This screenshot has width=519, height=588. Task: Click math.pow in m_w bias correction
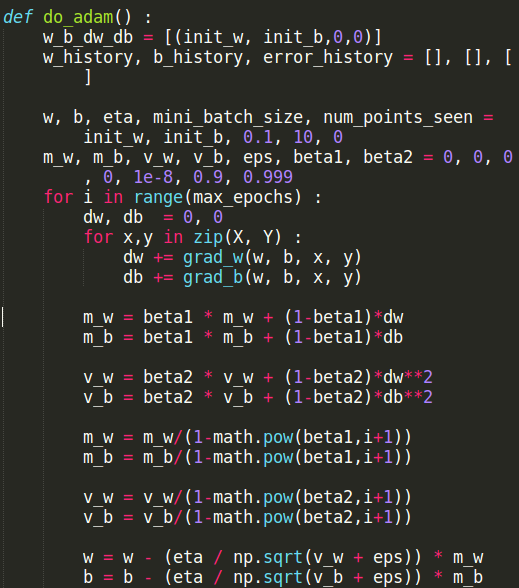(253, 437)
